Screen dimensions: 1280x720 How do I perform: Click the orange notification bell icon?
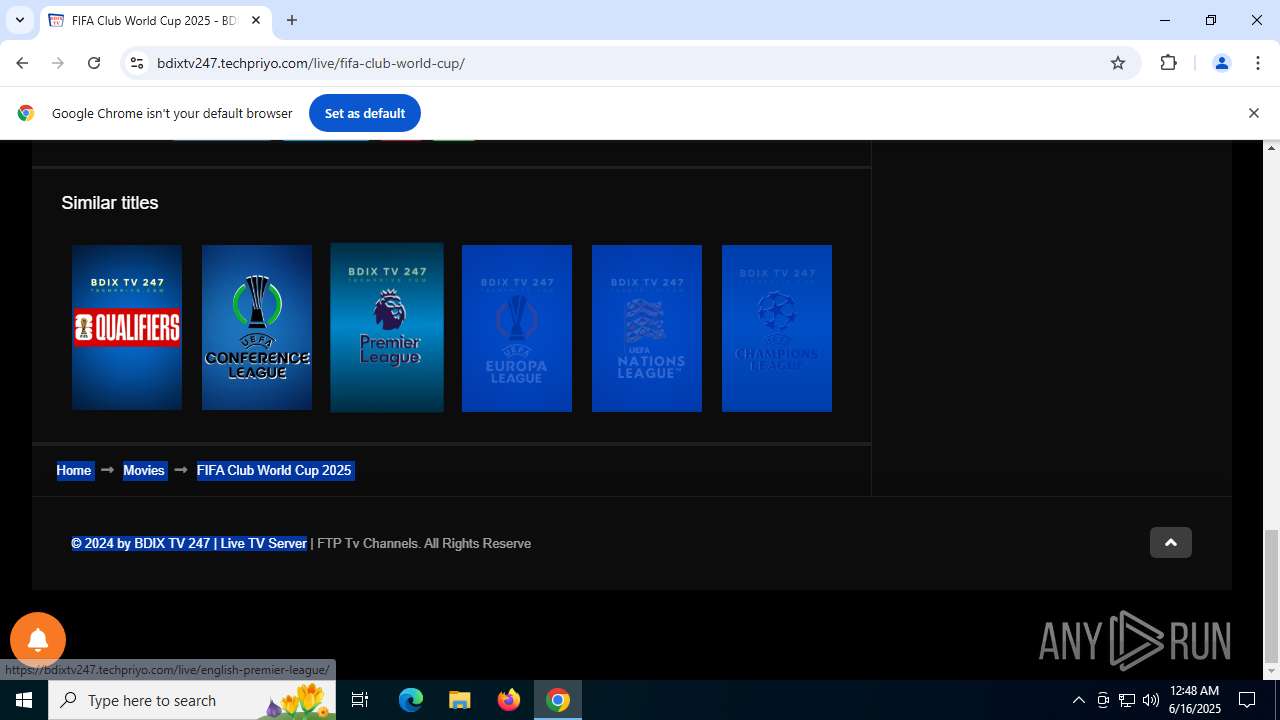pos(38,640)
